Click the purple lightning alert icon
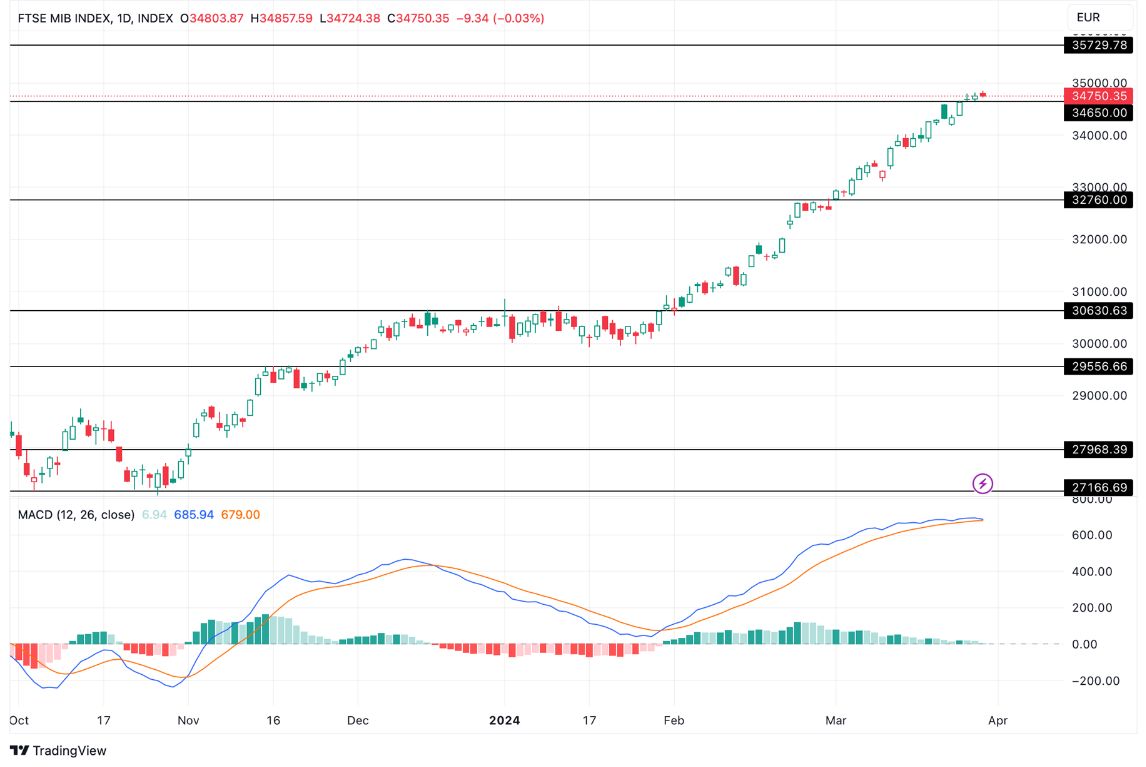Viewport: 1146px width, 767px height. click(x=983, y=484)
